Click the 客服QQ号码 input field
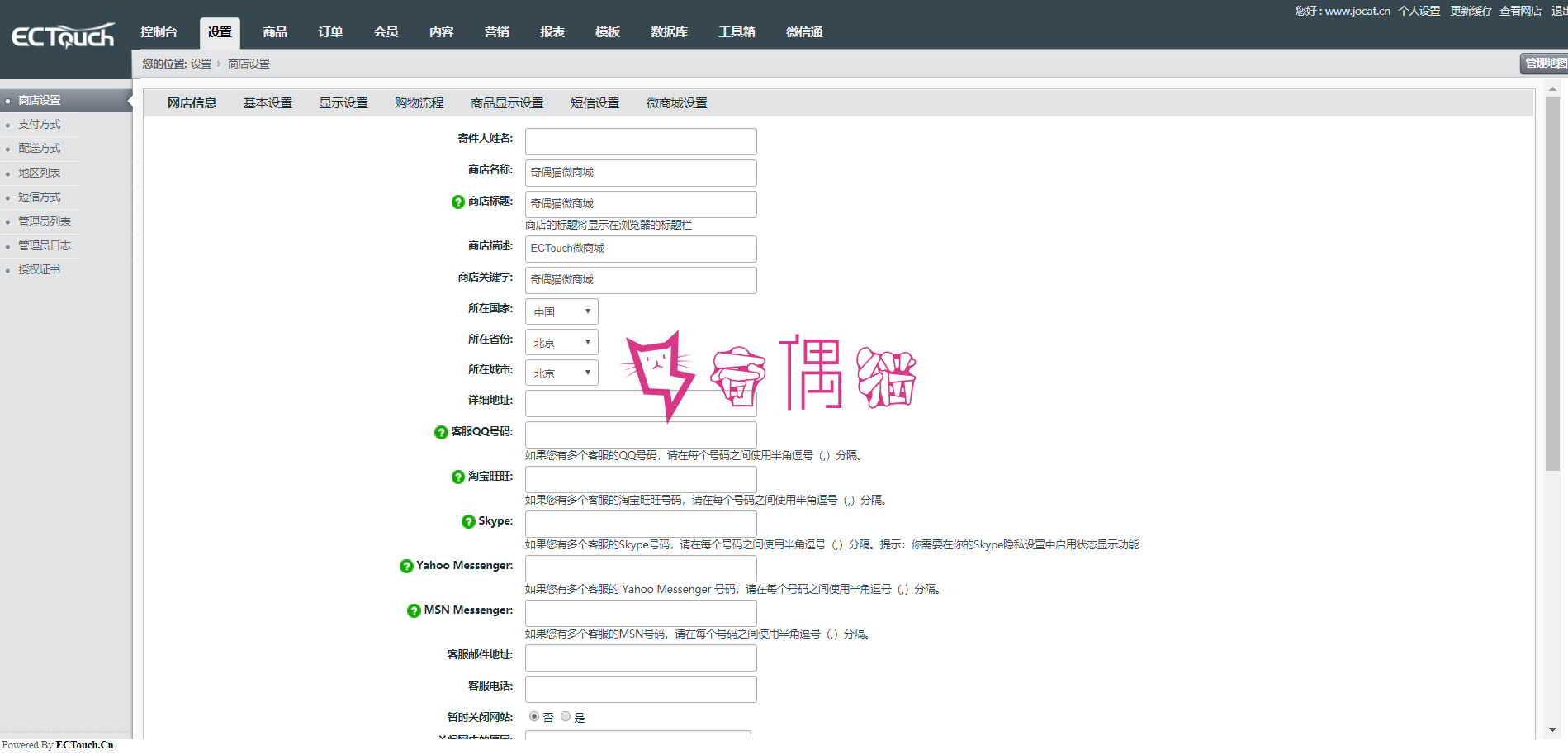 point(641,434)
